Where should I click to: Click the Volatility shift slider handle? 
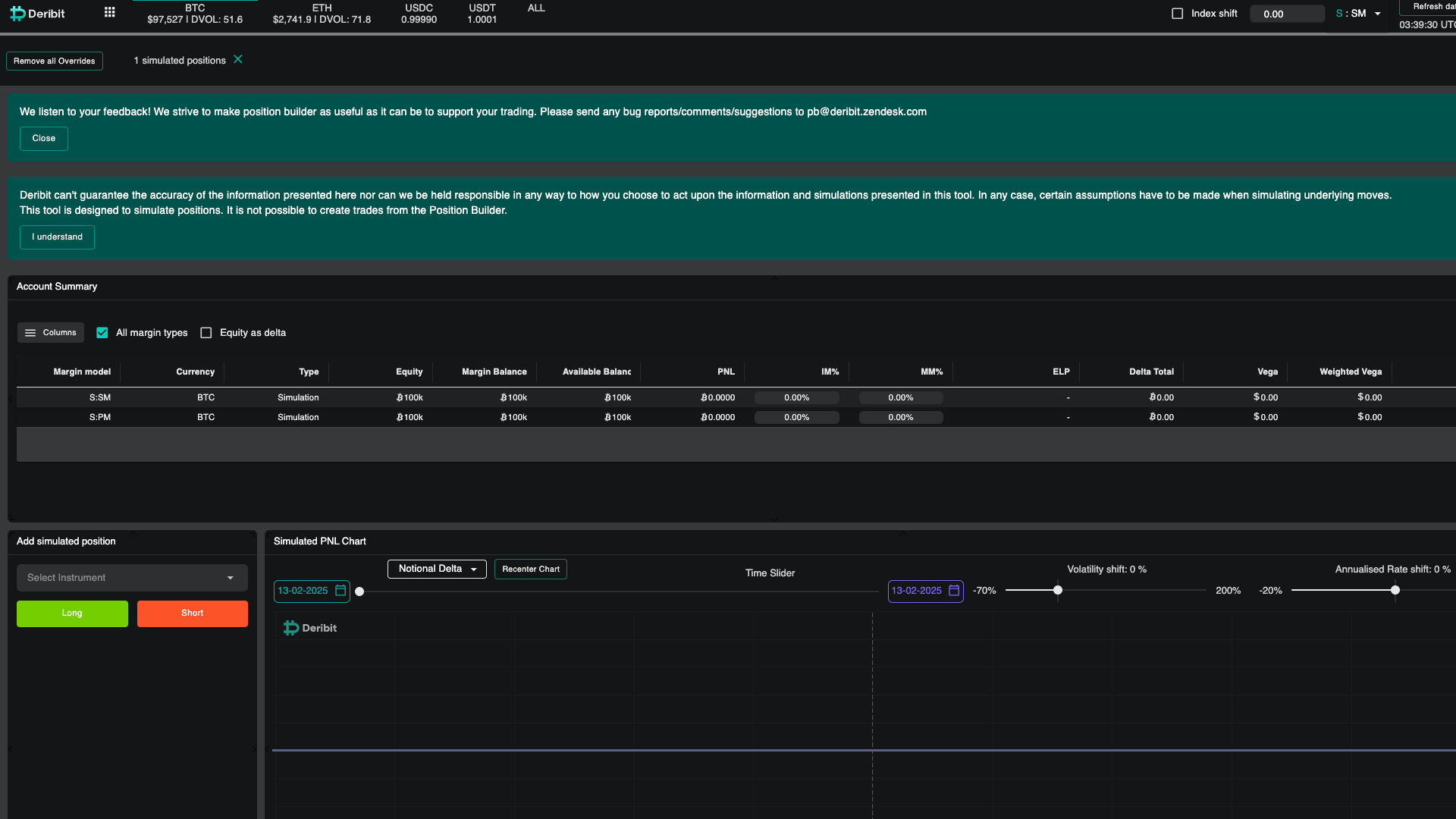point(1058,590)
